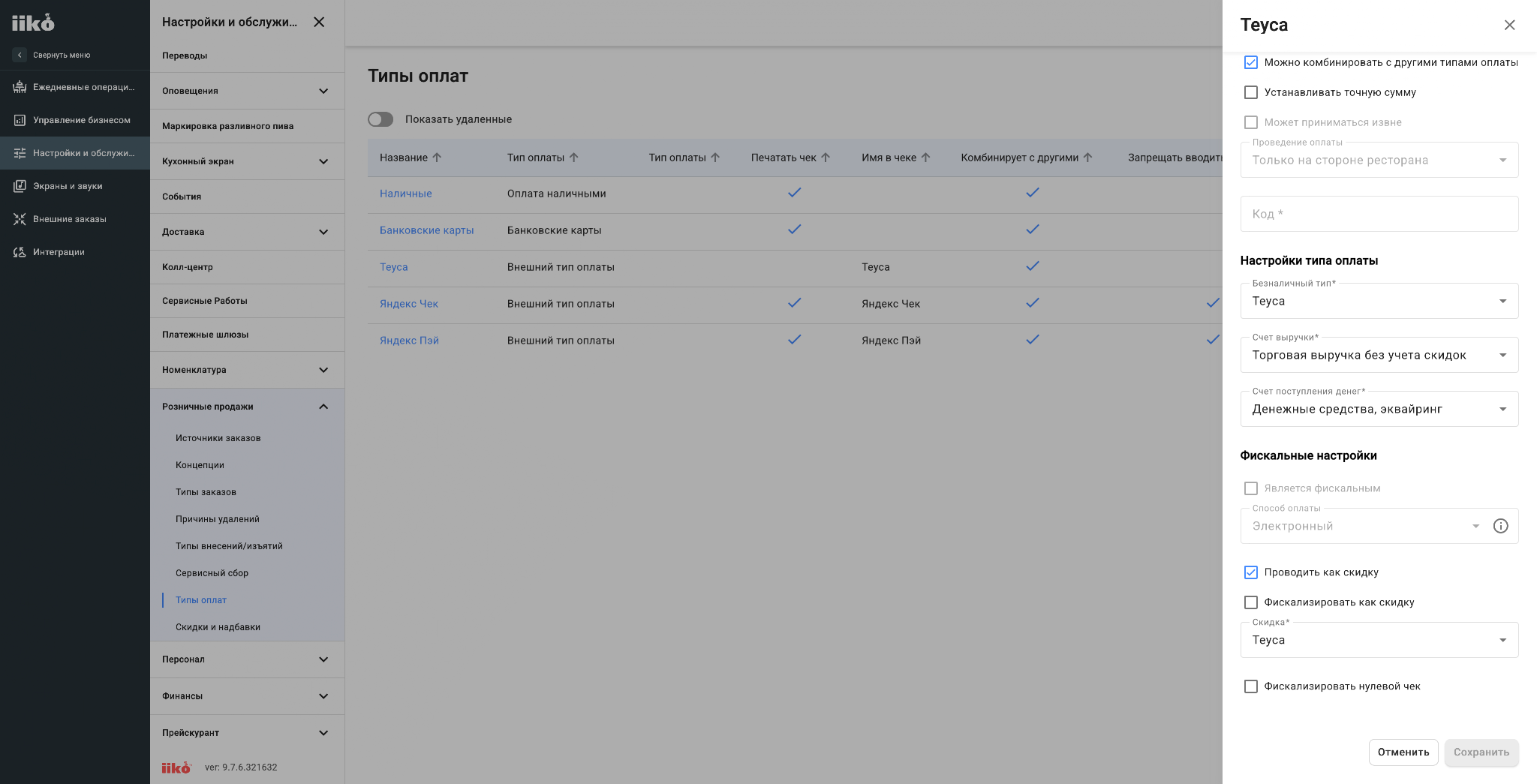The image size is (1537, 784).
Task: Sort by Название column arrow
Action: click(x=437, y=158)
